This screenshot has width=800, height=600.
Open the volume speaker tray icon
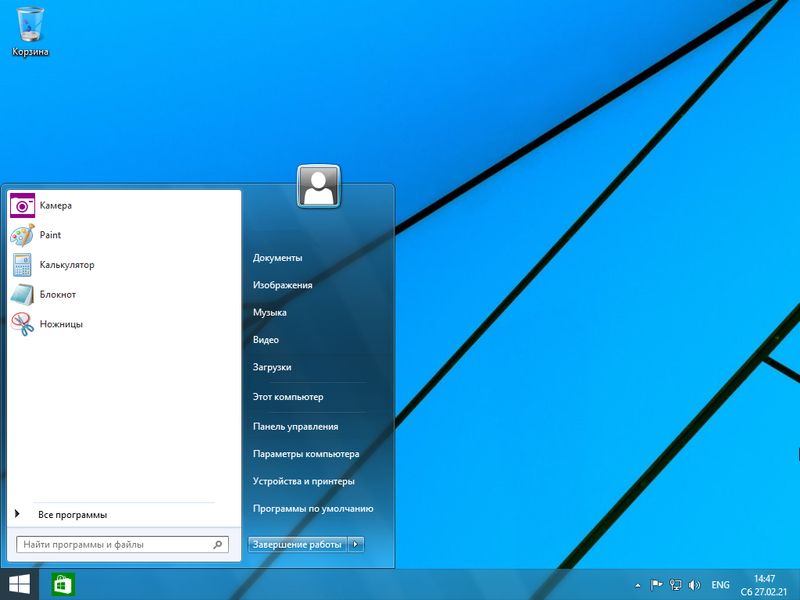[x=695, y=584]
